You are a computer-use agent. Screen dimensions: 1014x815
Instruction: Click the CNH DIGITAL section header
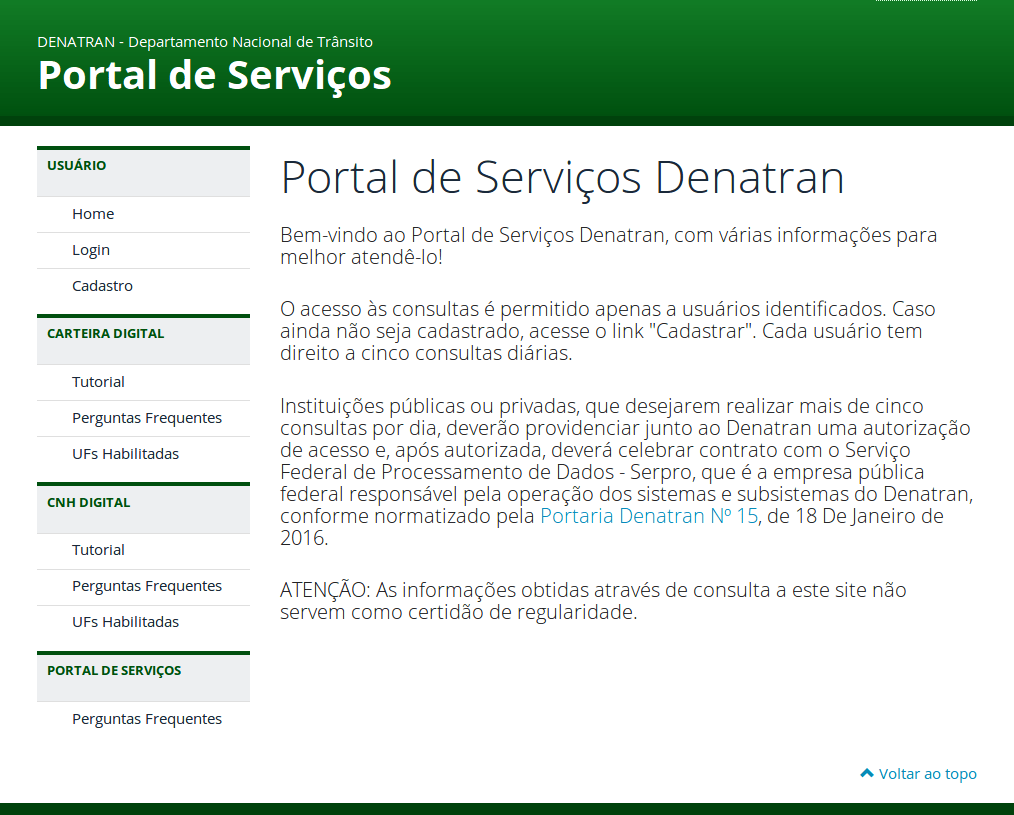(x=144, y=509)
